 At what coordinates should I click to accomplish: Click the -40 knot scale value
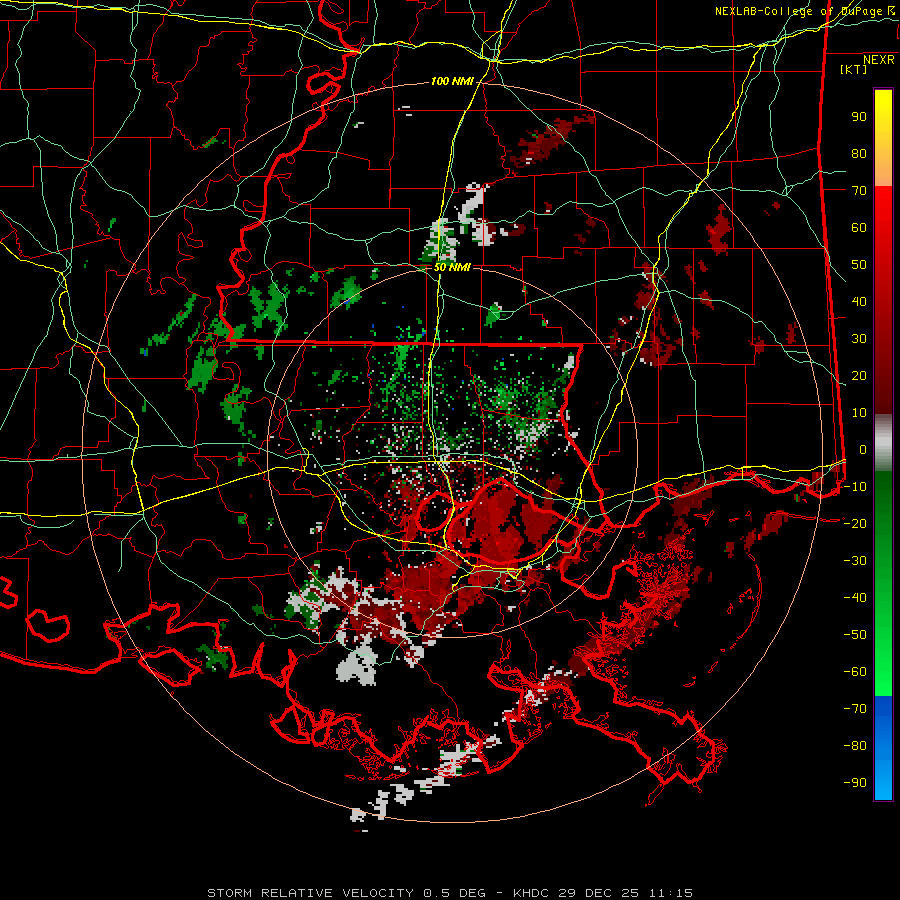coord(855,598)
